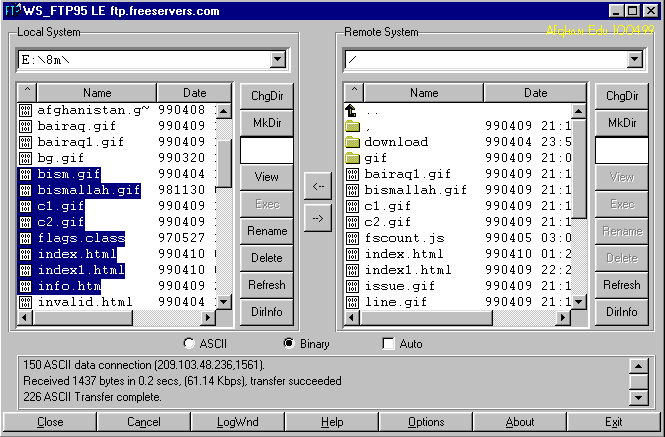Select the Binary transfer mode
The height and width of the screenshot is (437, 665).
tap(289, 344)
